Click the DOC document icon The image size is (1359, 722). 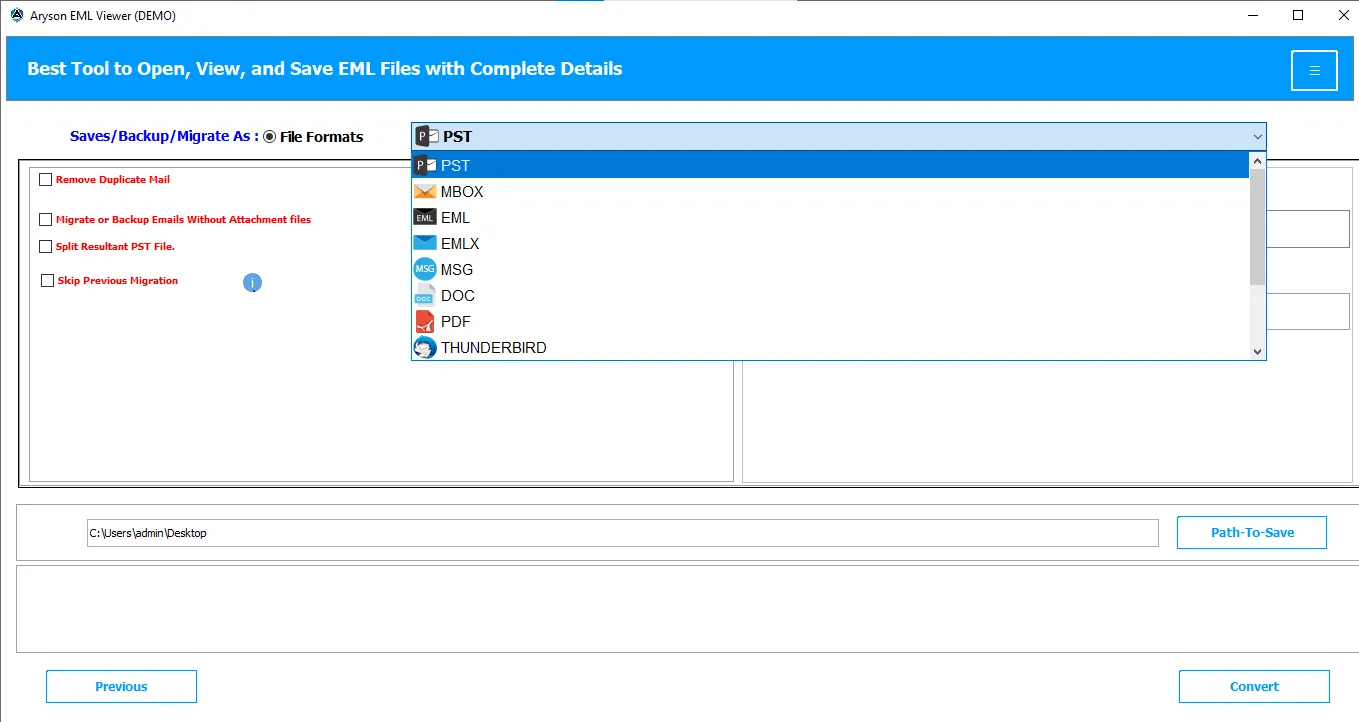point(425,296)
